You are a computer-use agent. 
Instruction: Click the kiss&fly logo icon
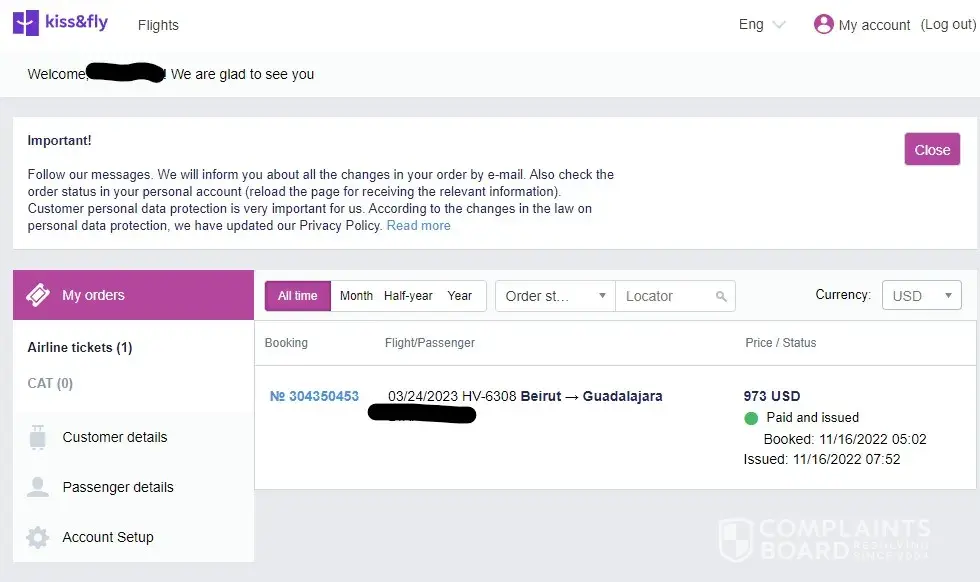tap(26, 23)
